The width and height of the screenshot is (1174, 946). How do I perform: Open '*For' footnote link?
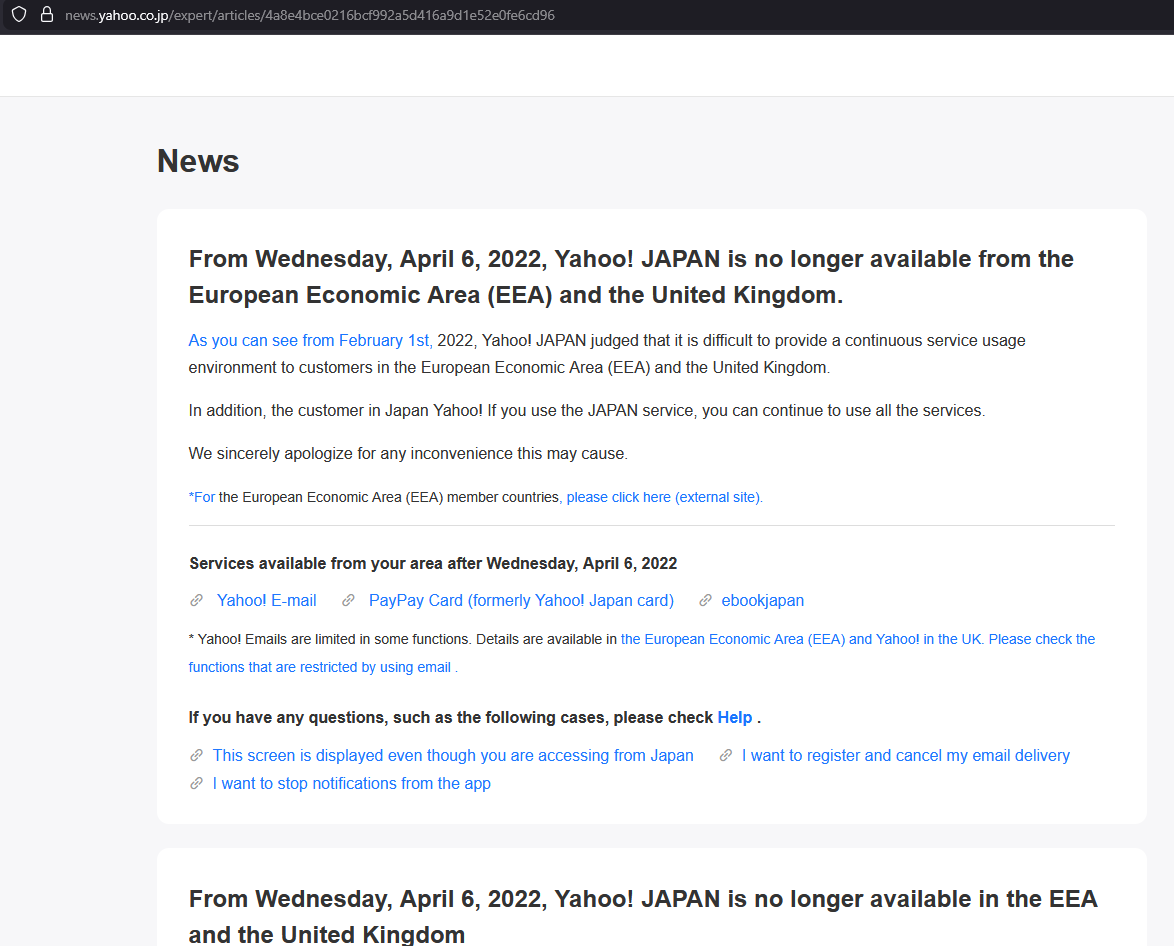(x=201, y=497)
